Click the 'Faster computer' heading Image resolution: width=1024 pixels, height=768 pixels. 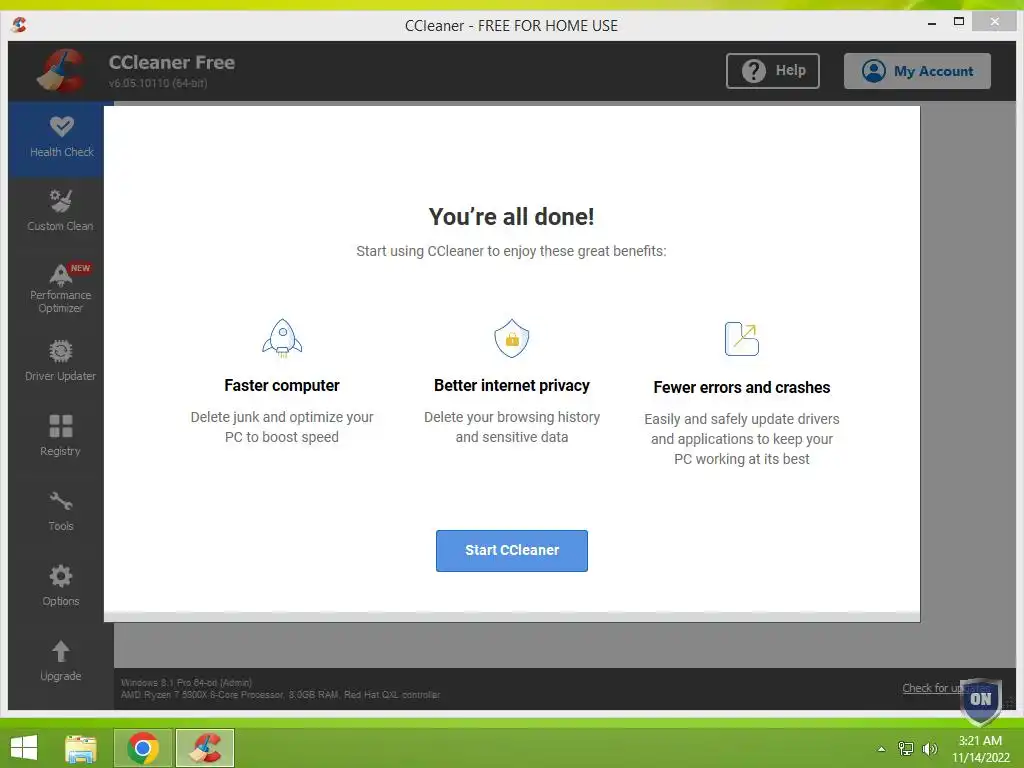point(282,385)
